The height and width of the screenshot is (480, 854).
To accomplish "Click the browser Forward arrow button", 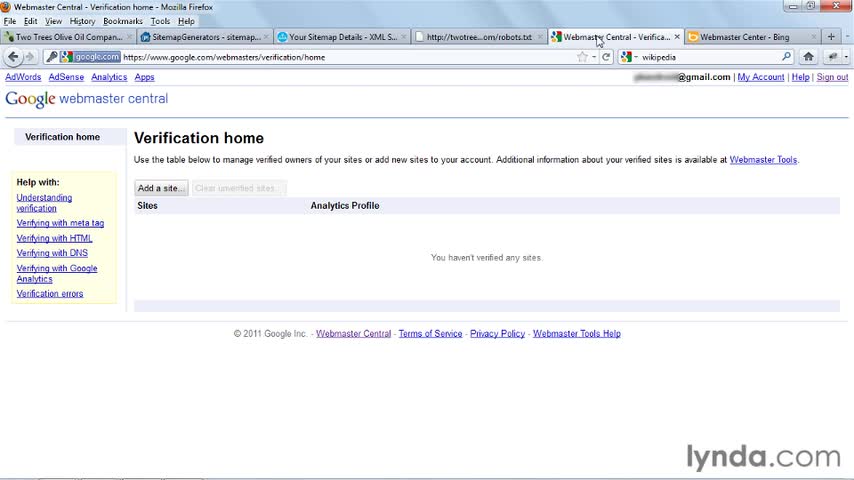I will tap(30, 57).
